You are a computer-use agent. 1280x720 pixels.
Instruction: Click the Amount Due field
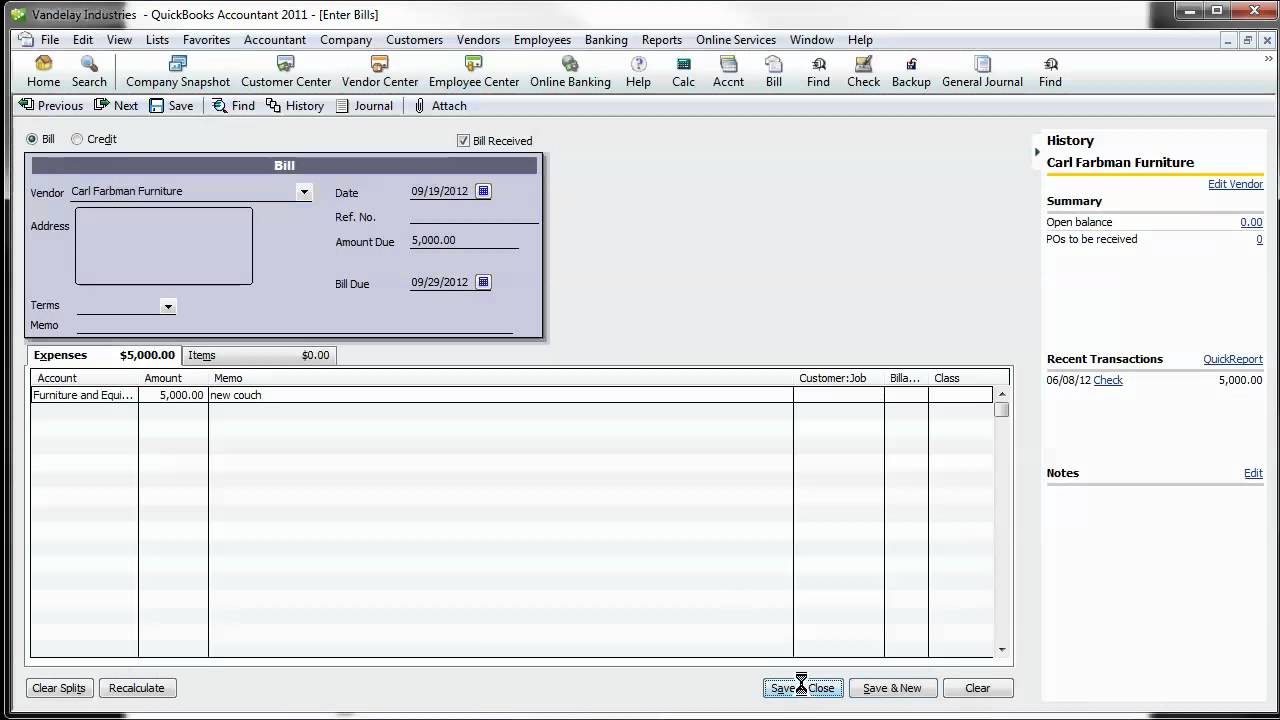click(x=464, y=241)
